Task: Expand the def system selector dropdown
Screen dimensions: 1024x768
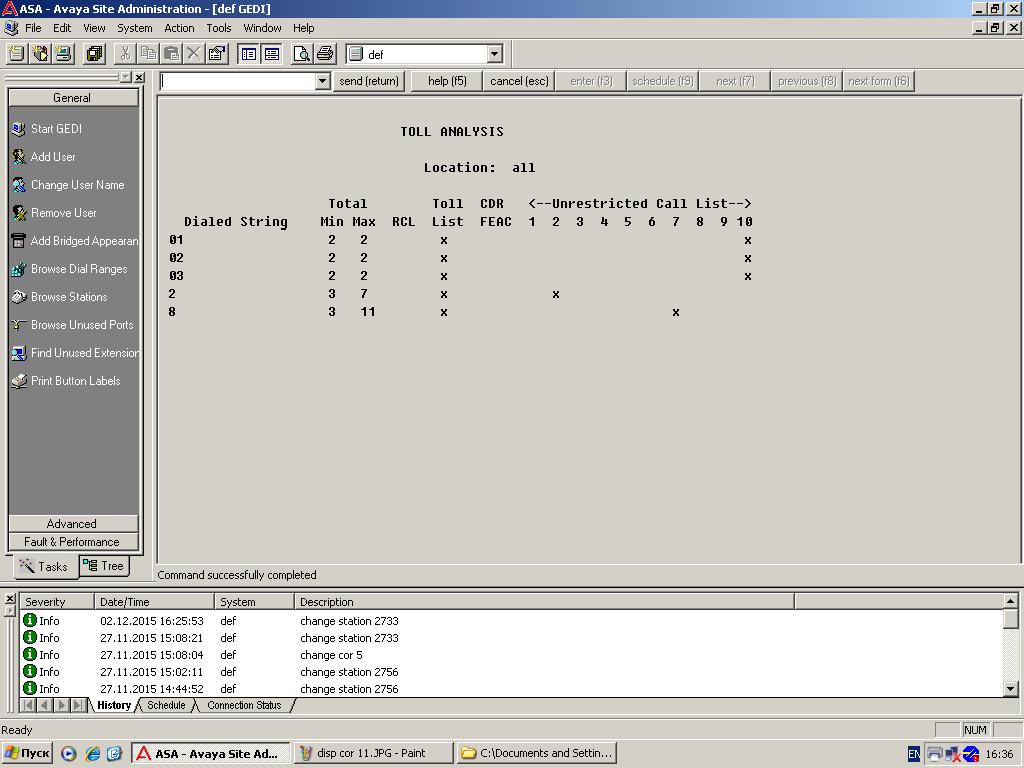Action: 495,54
